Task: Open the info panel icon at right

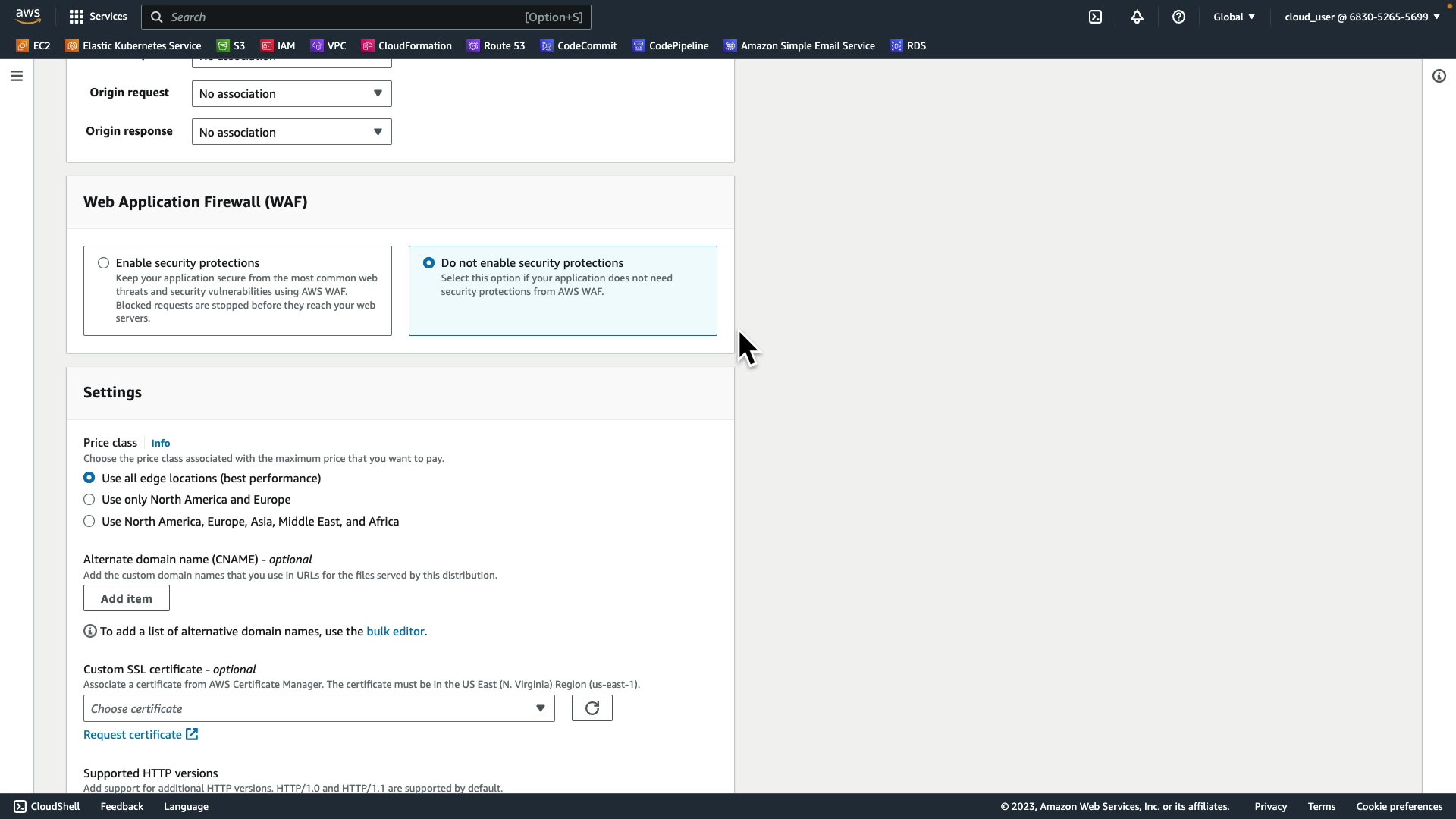Action: pyautogui.click(x=1439, y=76)
